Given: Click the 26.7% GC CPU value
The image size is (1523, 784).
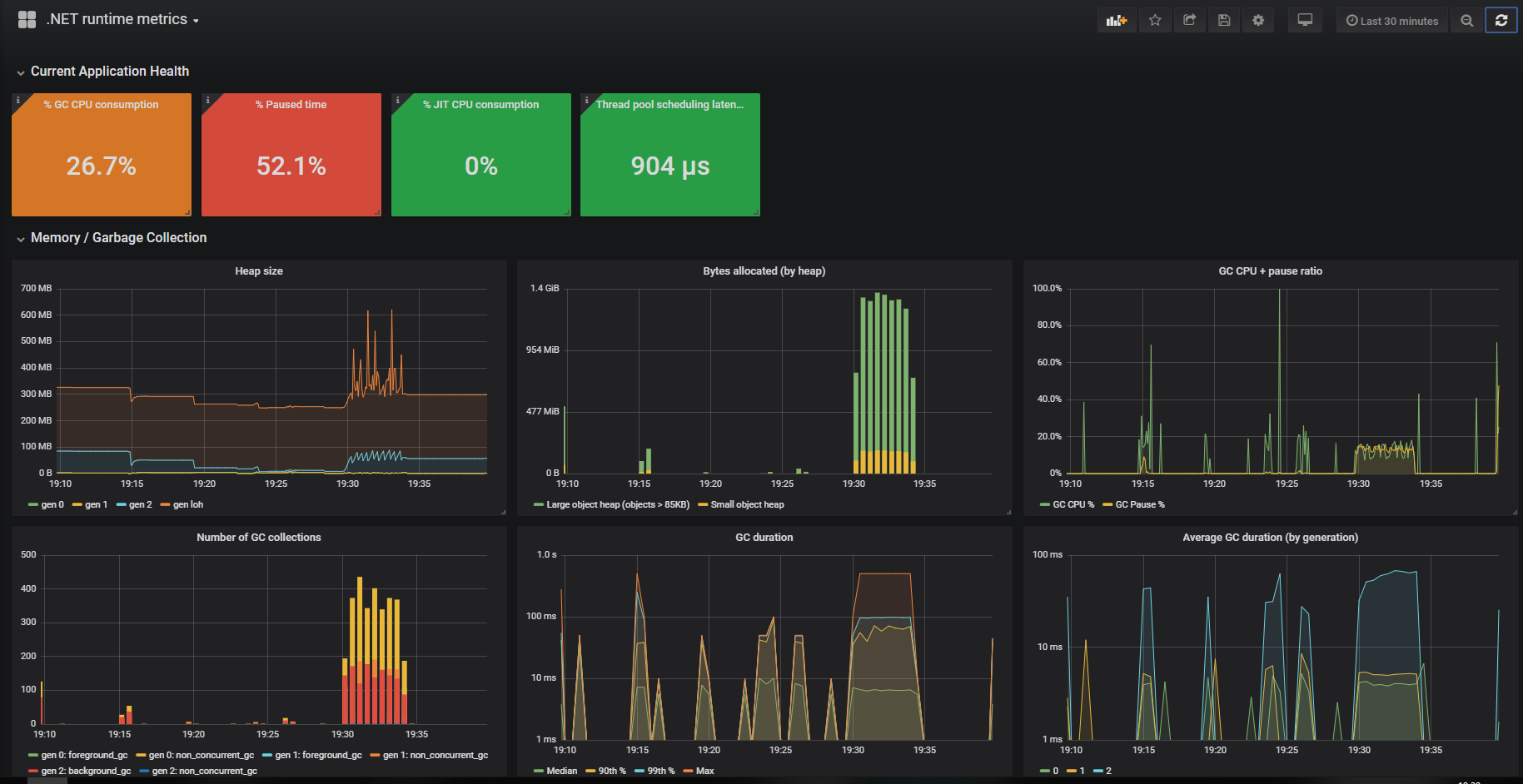Looking at the screenshot, I should [x=102, y=166].
